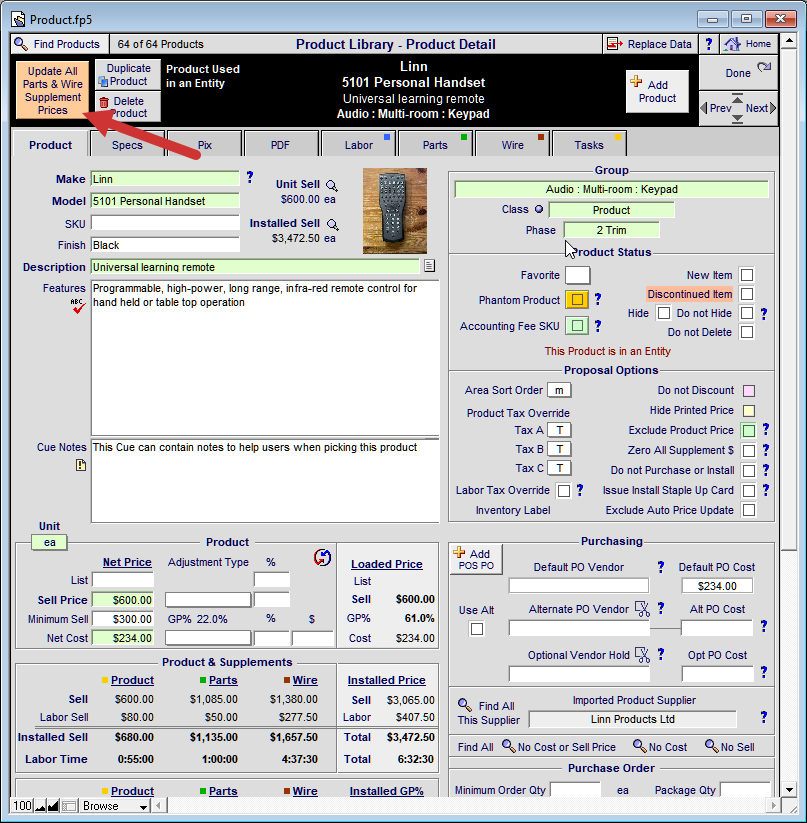Go to Home screen
807x823 pixels.
(749, 44)
